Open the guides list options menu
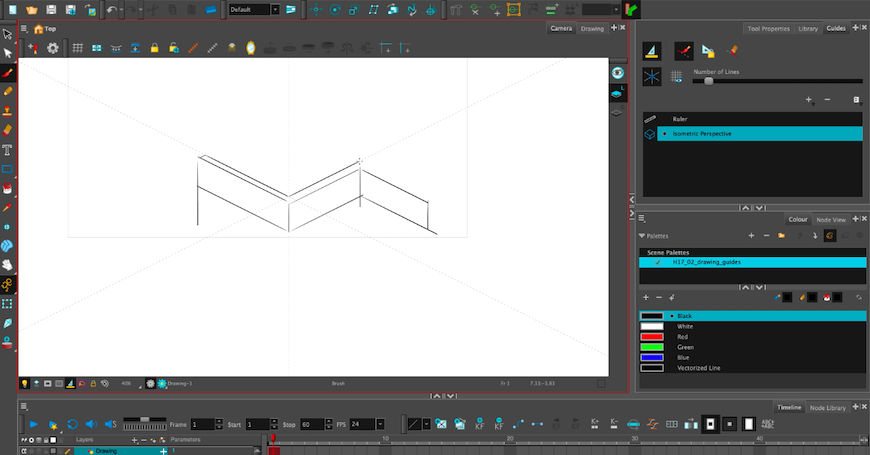Viewport: 870px width, 455px height. (857, 100)
